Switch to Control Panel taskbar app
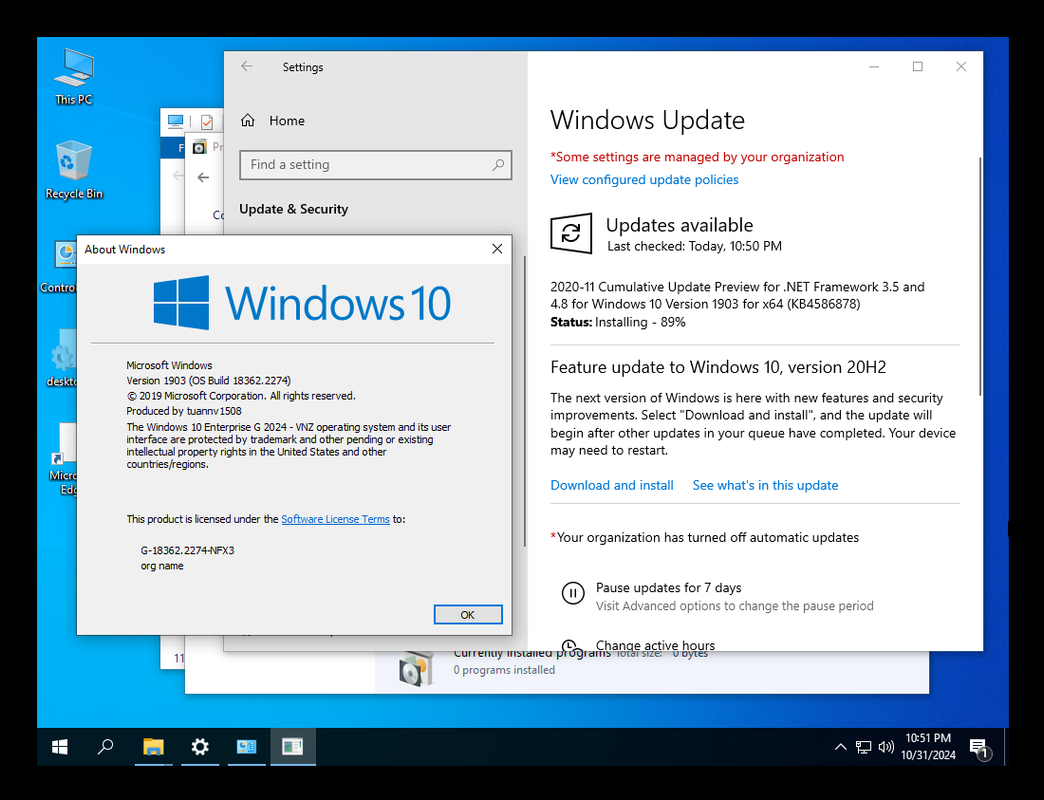The height and width of the screenshot is (800, 1044). coord(246,747)
